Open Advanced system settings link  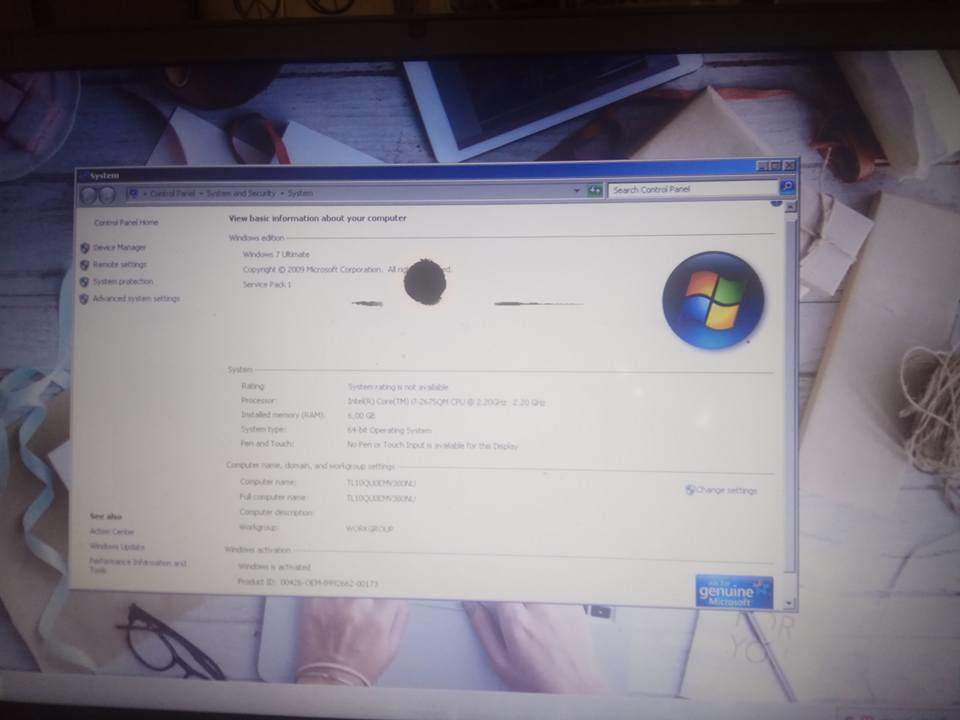tap(136, 299)
